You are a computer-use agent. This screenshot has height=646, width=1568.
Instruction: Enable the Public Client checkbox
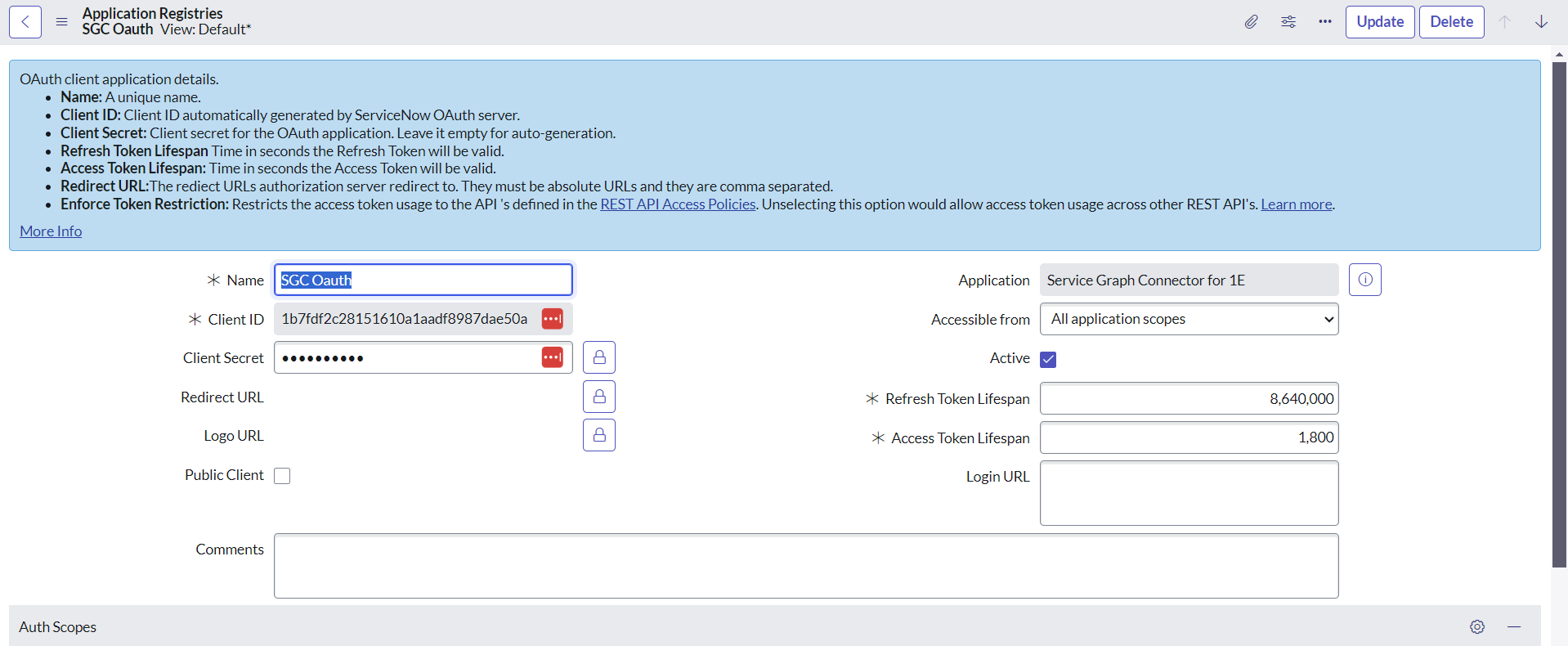pos(282,476)
